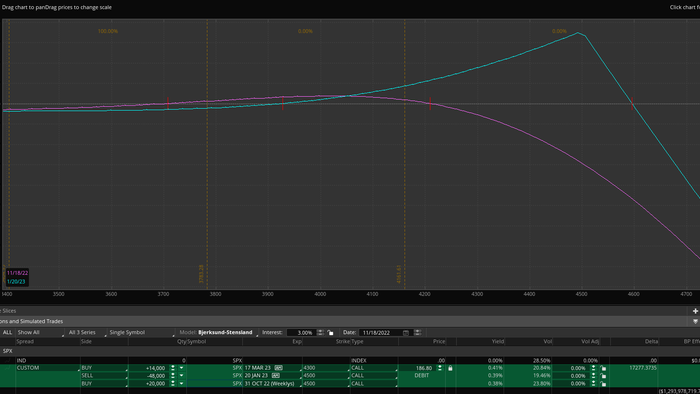Click red breakeven marker near 4600

tap(632, 104)
